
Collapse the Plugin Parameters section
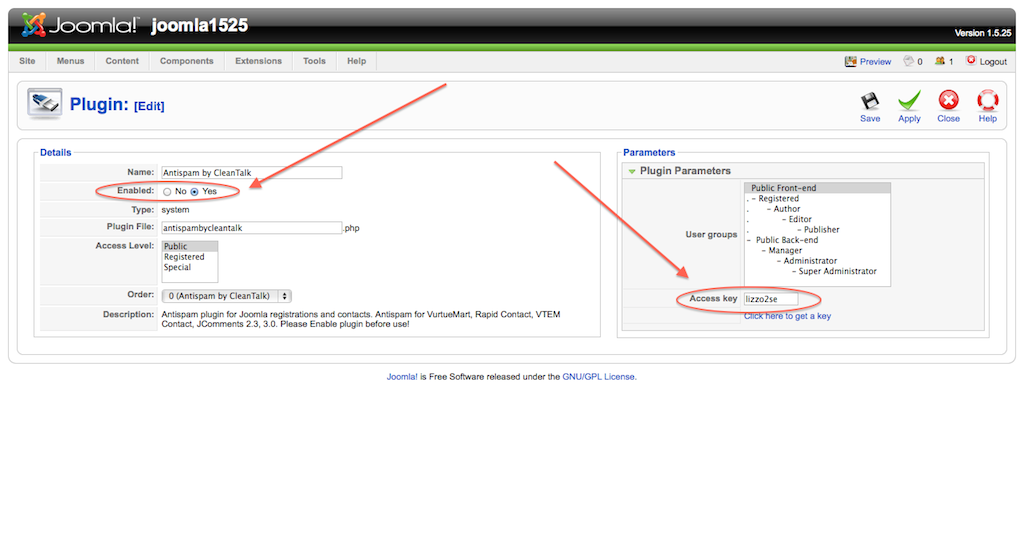(632, 171)
